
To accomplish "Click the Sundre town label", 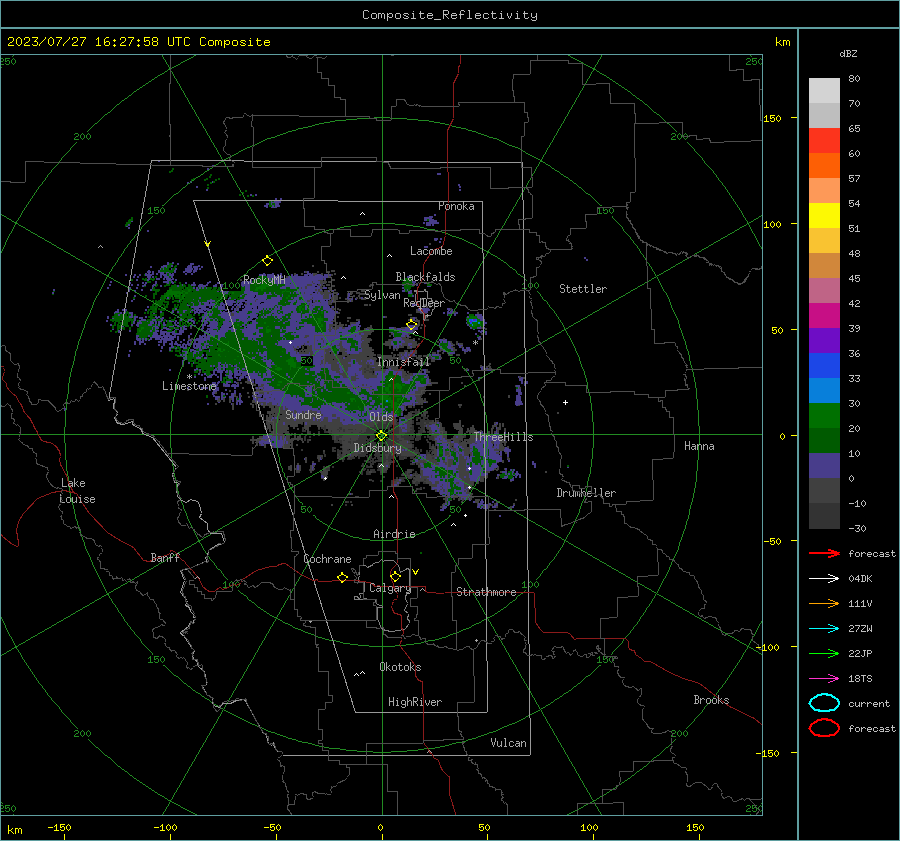I will 303,414.
